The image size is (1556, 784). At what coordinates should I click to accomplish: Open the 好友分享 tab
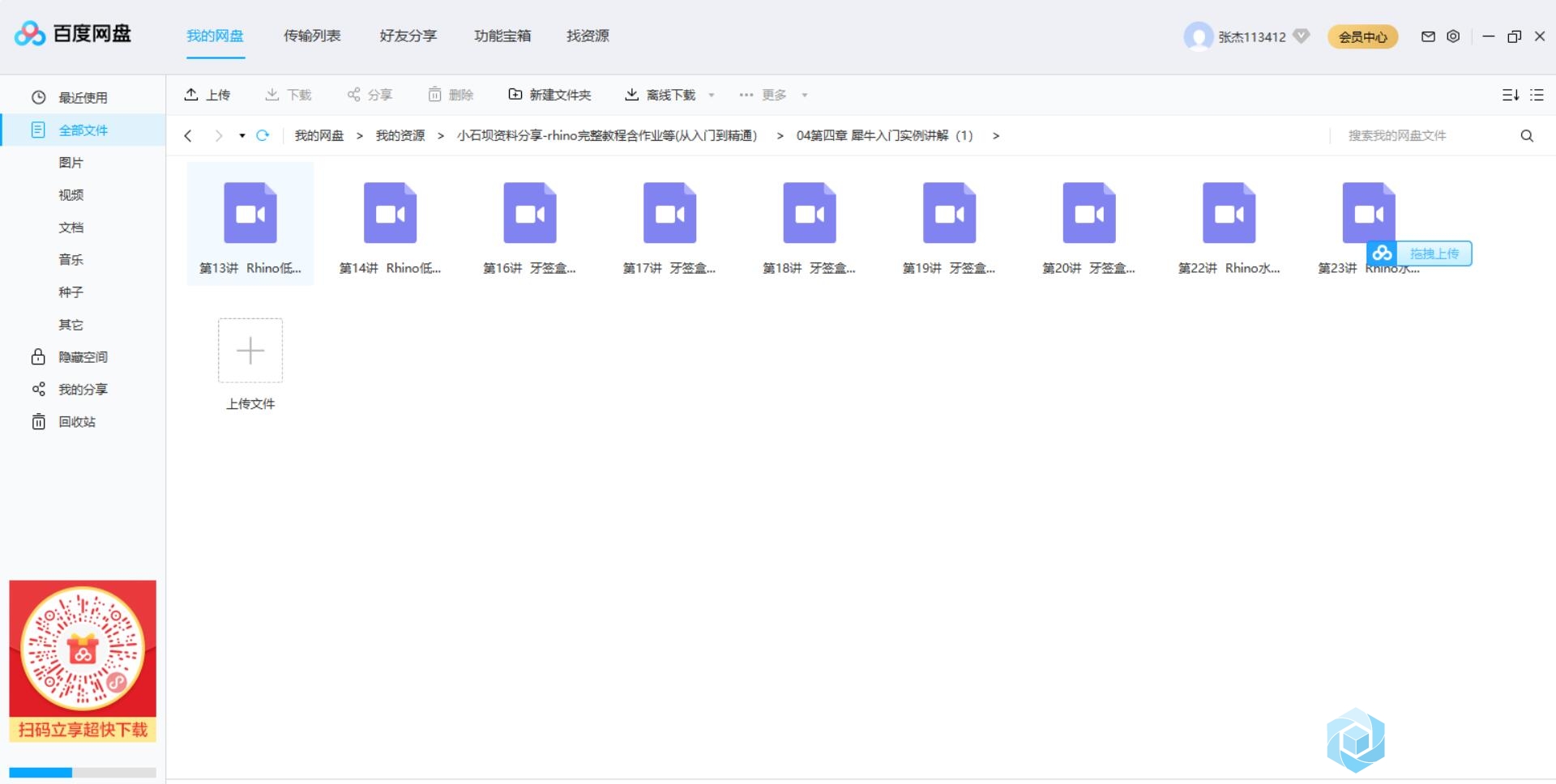(x=408, y=36)
